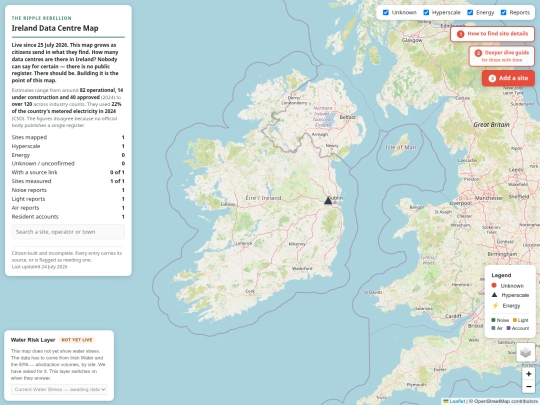Open the map layers control icon

(x=526, y=352)
